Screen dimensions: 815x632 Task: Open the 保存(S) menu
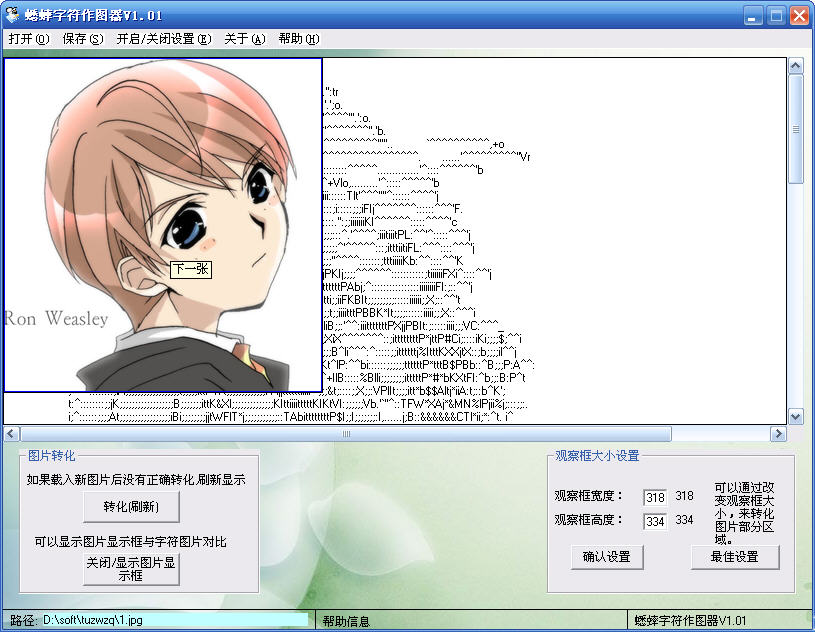83,39
